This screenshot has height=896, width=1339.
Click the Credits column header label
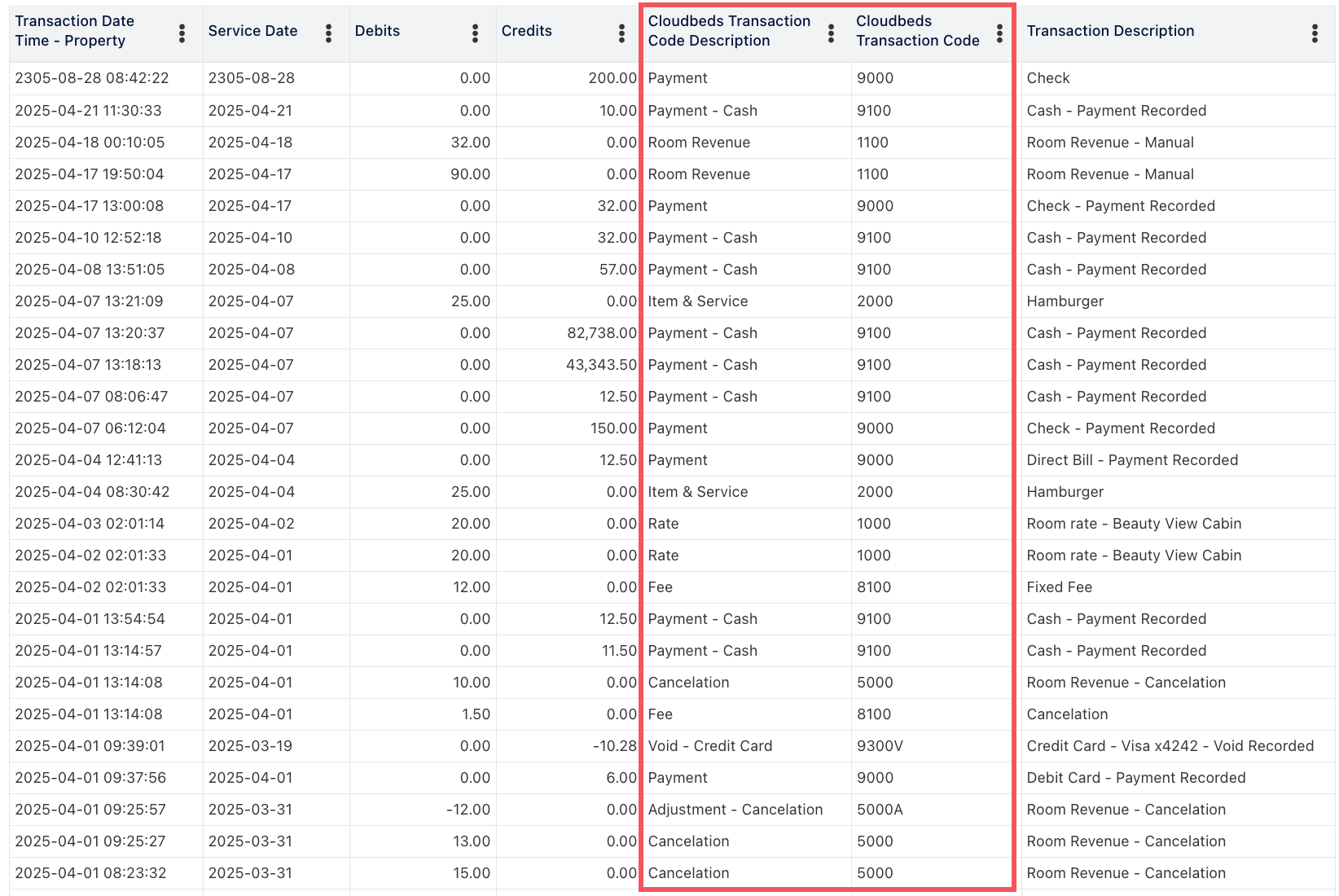526,31
